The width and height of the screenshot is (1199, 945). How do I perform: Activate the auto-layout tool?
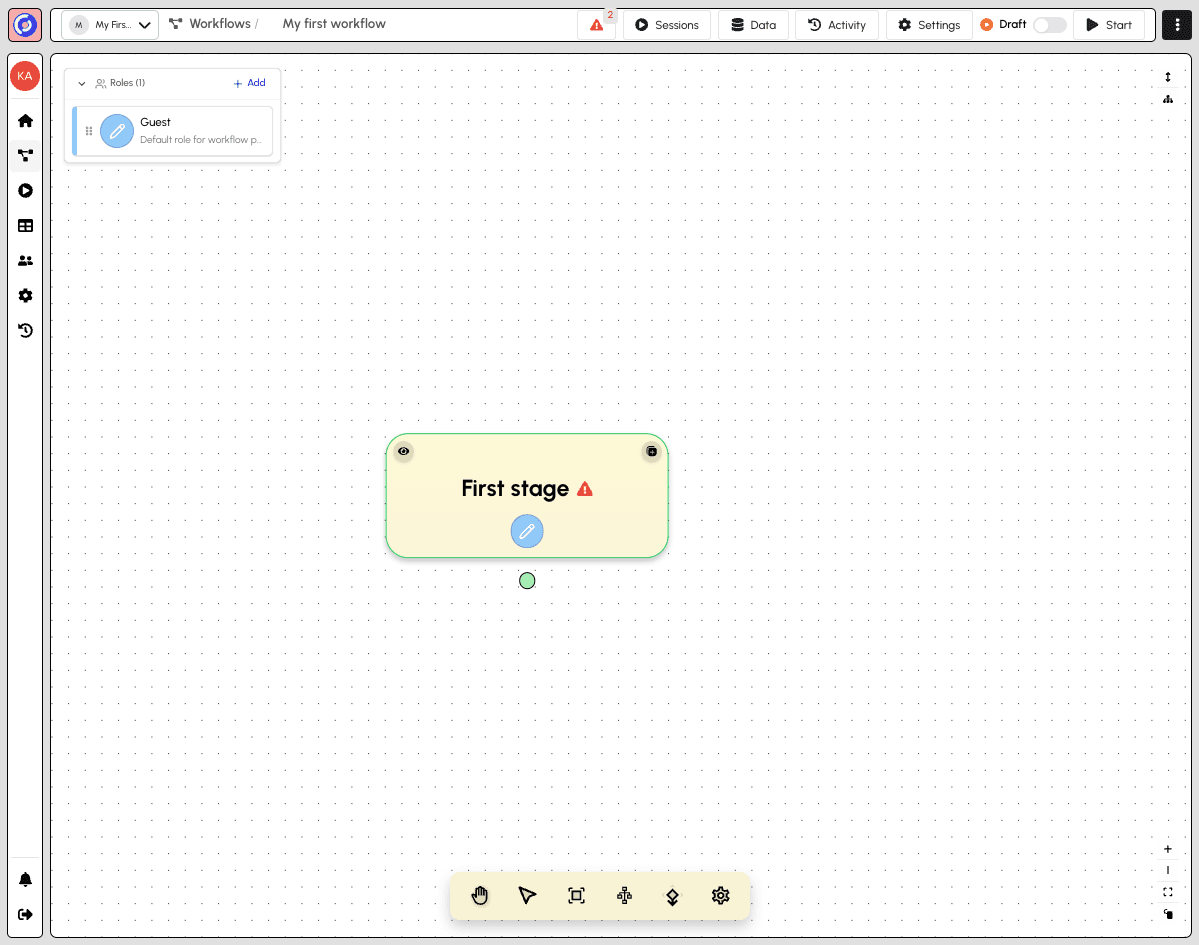pos(624,896)
